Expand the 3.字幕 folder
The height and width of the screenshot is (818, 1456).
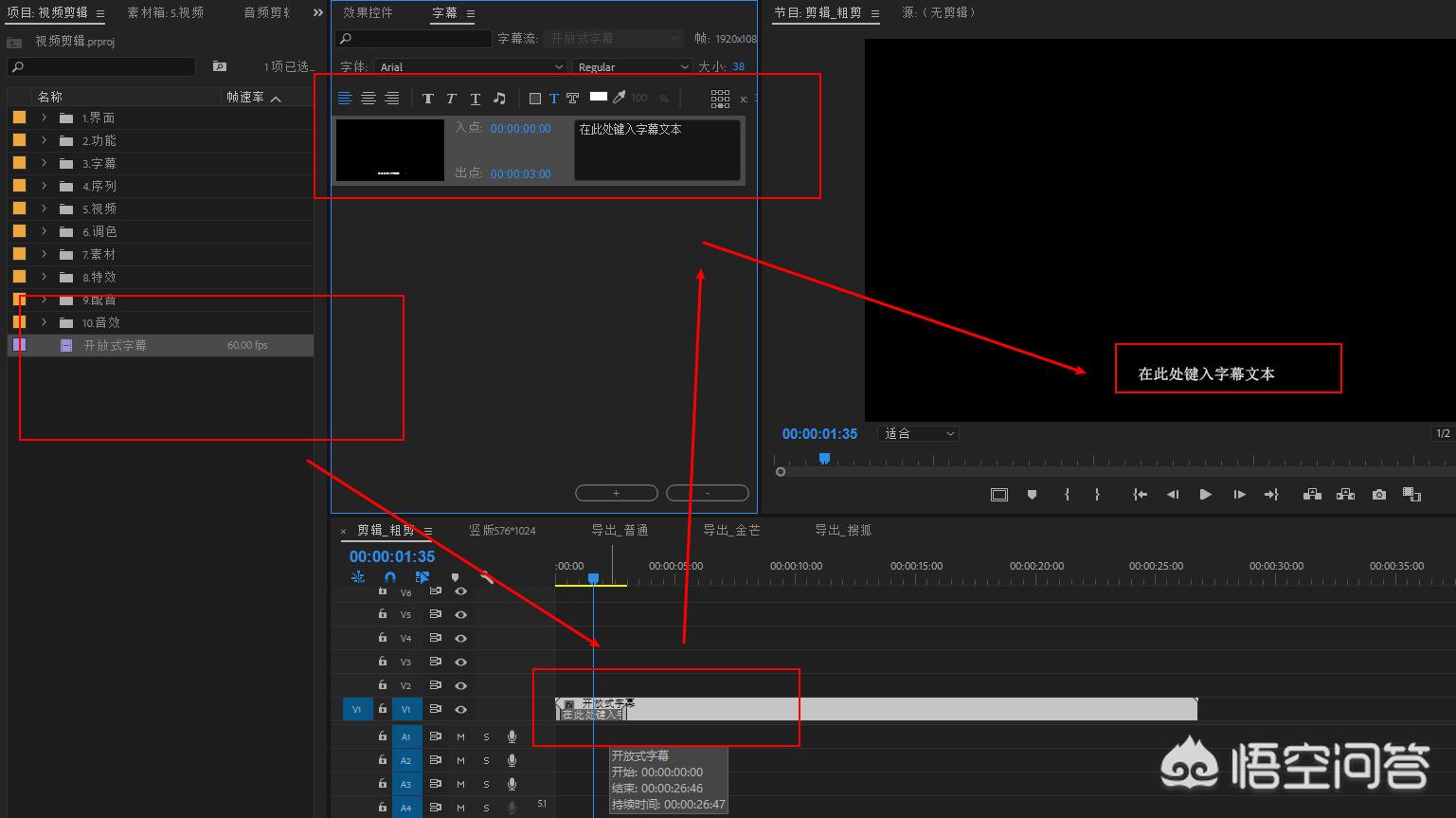tap(44, 163)
